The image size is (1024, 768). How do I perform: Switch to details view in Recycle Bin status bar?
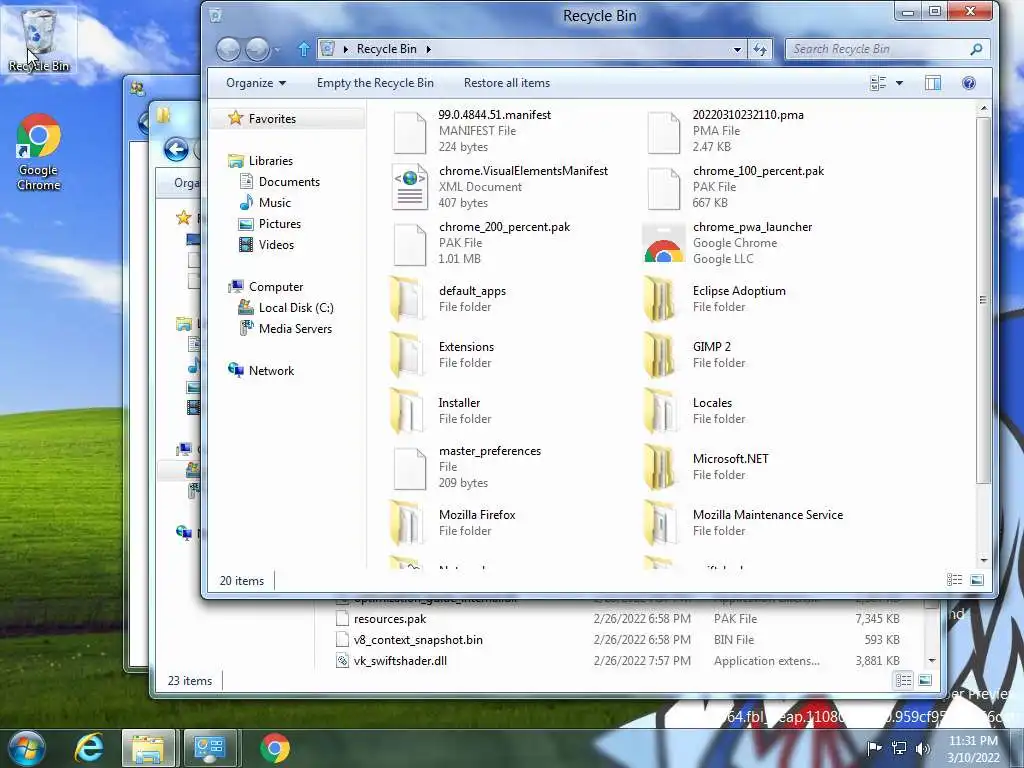coord(955,580)
